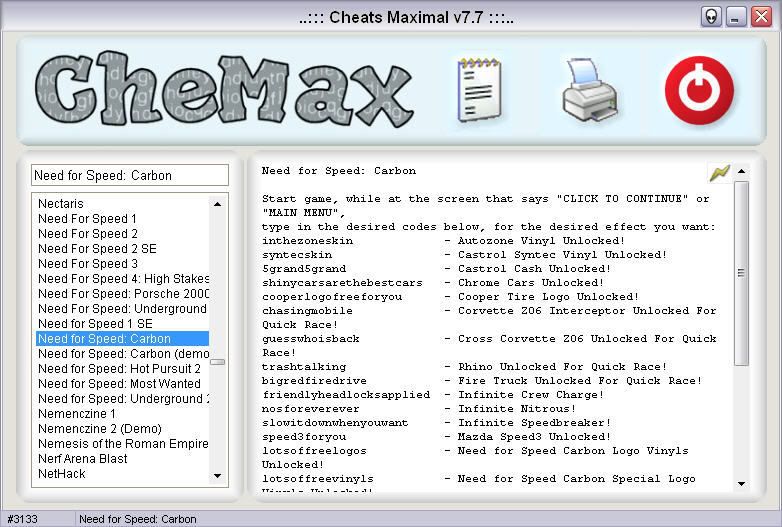Click the lotsoffreevinyls cheat code
The height and width of the screenshot is (527, 782).
coord(318,478)
